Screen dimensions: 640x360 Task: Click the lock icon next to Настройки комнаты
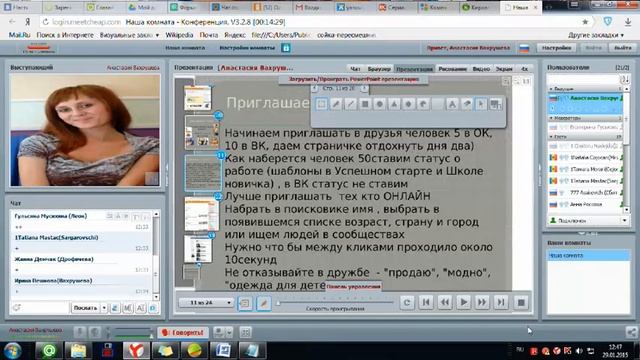coord(286,48)
